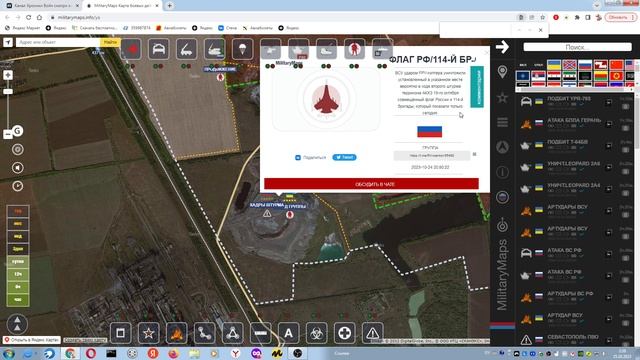Screen dimensions: 640x360
Task: Click the address search field on map
Action: 58,42
